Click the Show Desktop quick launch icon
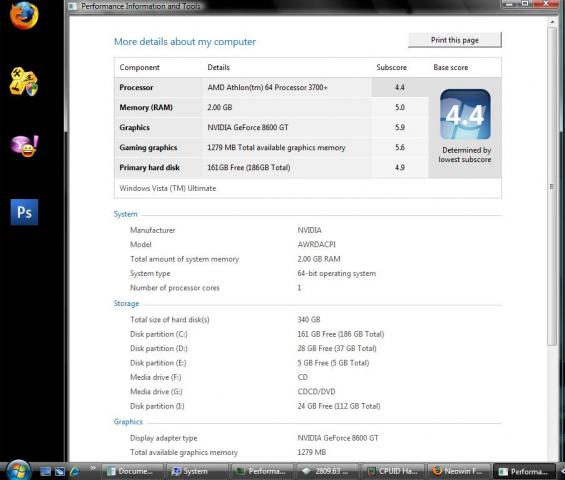This screenshot has height=480, width=565. coord(45,471)
